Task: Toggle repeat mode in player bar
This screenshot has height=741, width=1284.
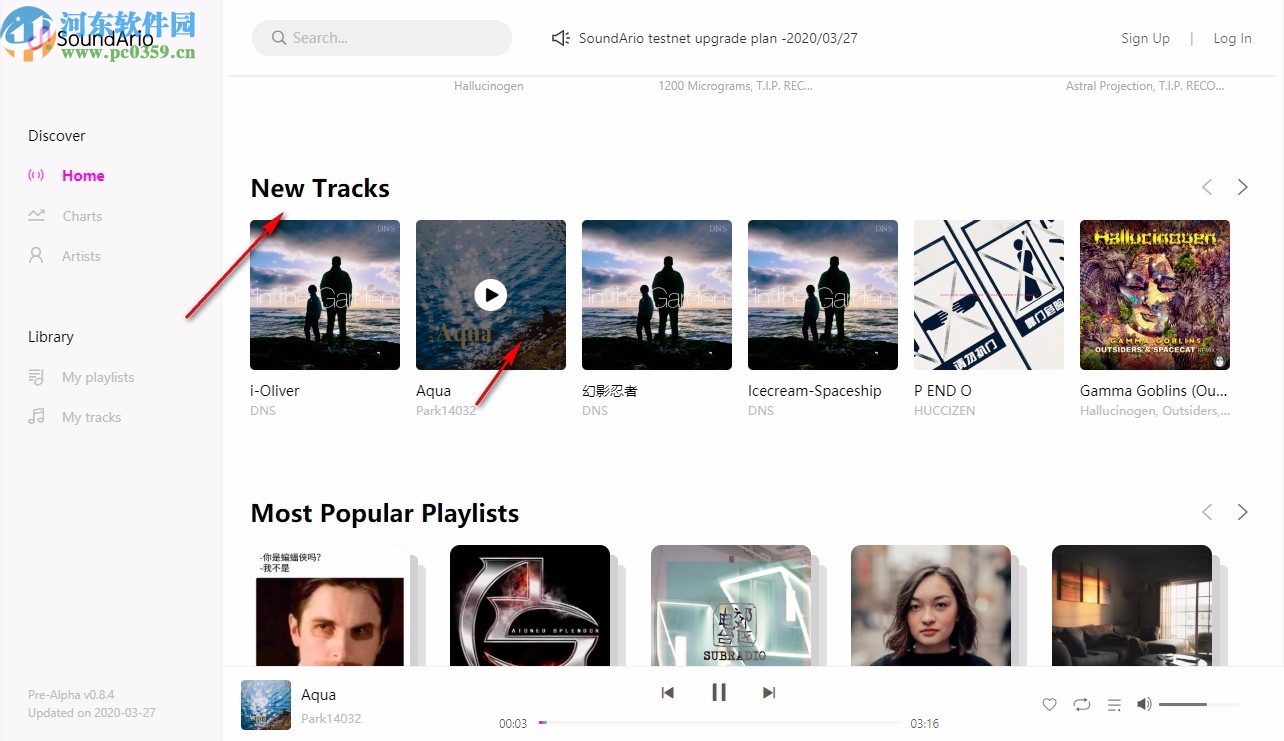Action: (1082, 704)
